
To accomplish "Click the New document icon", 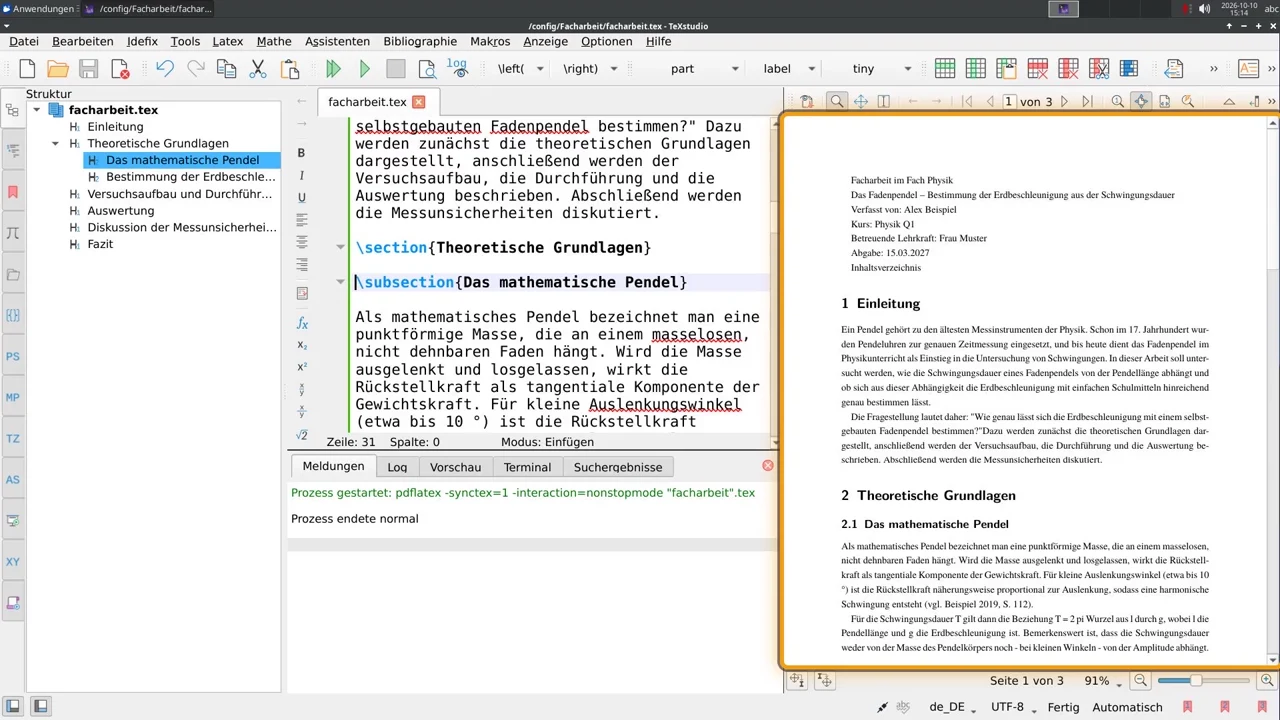I will point(27,69).
